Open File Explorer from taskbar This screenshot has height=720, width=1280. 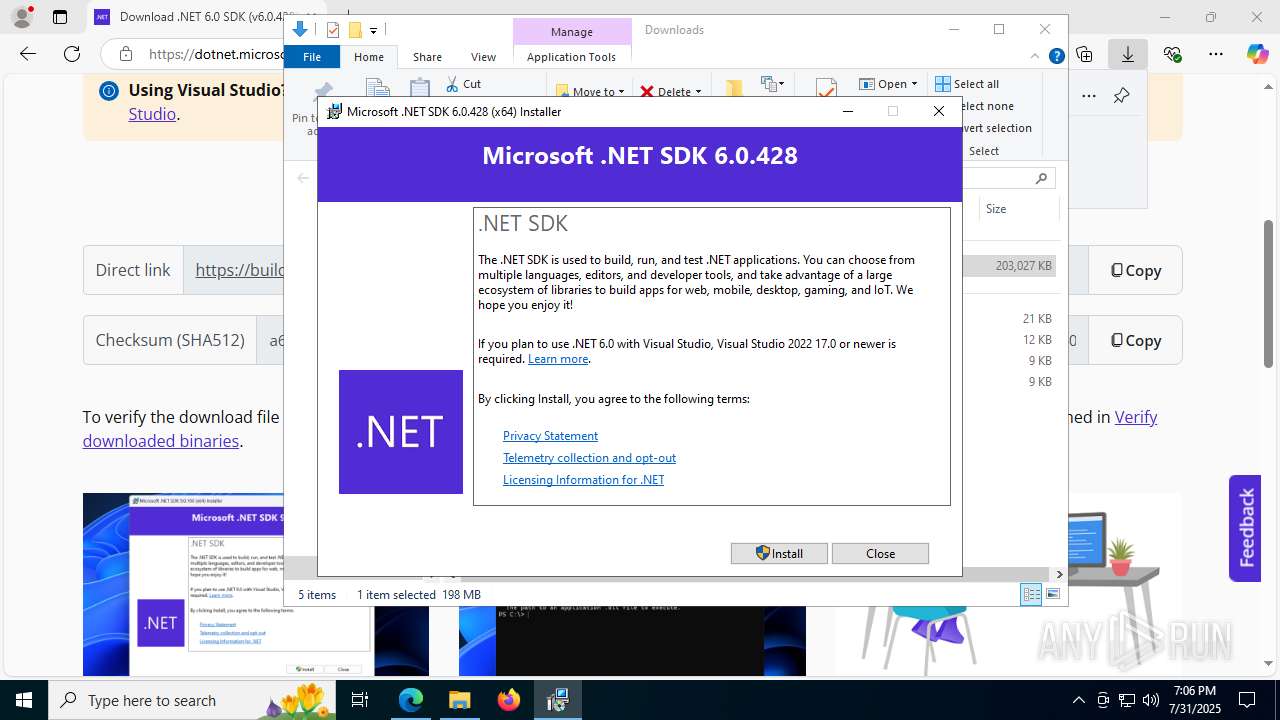pyautogui.click(x=460, y=700)
